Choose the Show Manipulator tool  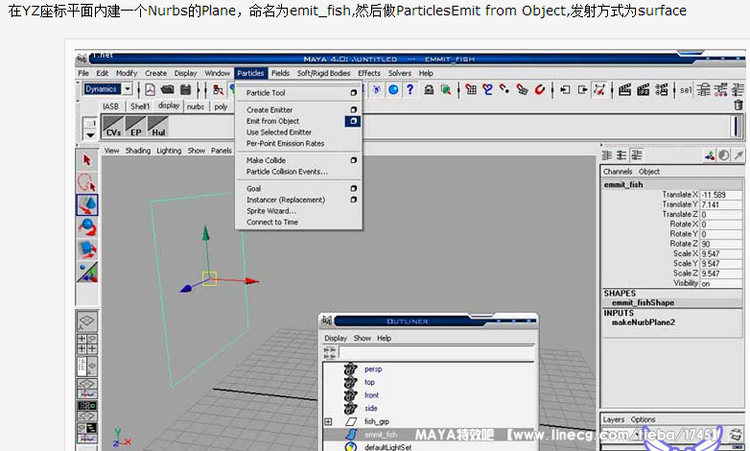pyautogui.click(x=87, y=272)
